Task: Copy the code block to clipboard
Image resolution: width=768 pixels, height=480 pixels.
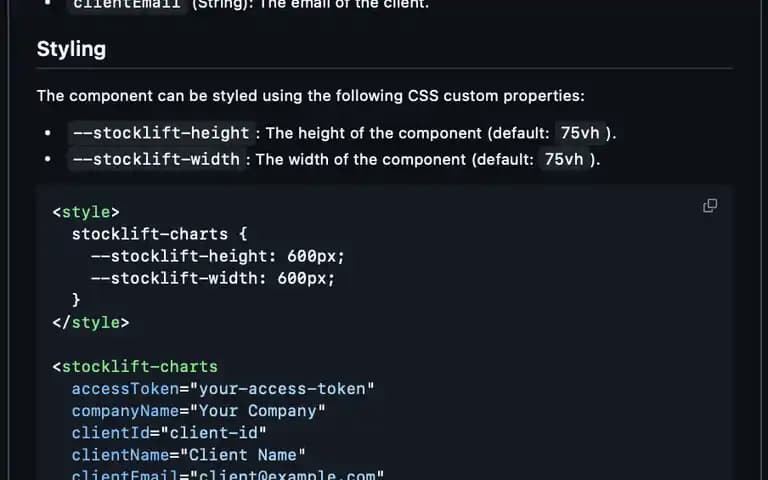Action: pos(710,206)
